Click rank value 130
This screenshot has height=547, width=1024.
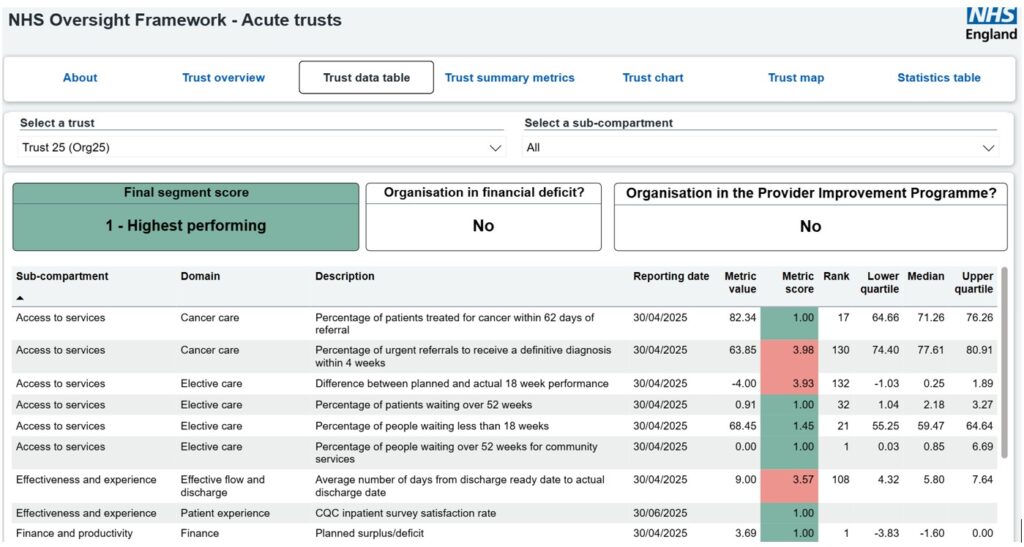pyautogui.click(x=840, y=351)
